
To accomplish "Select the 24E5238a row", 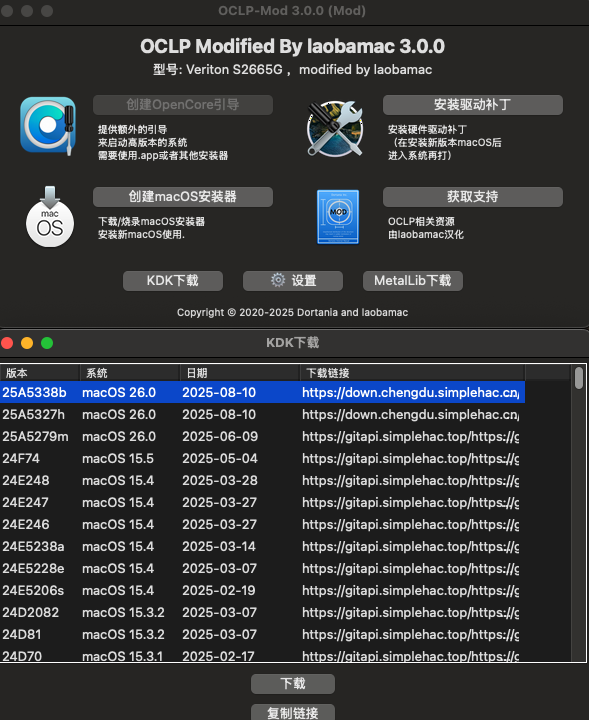I will point(262,547).
